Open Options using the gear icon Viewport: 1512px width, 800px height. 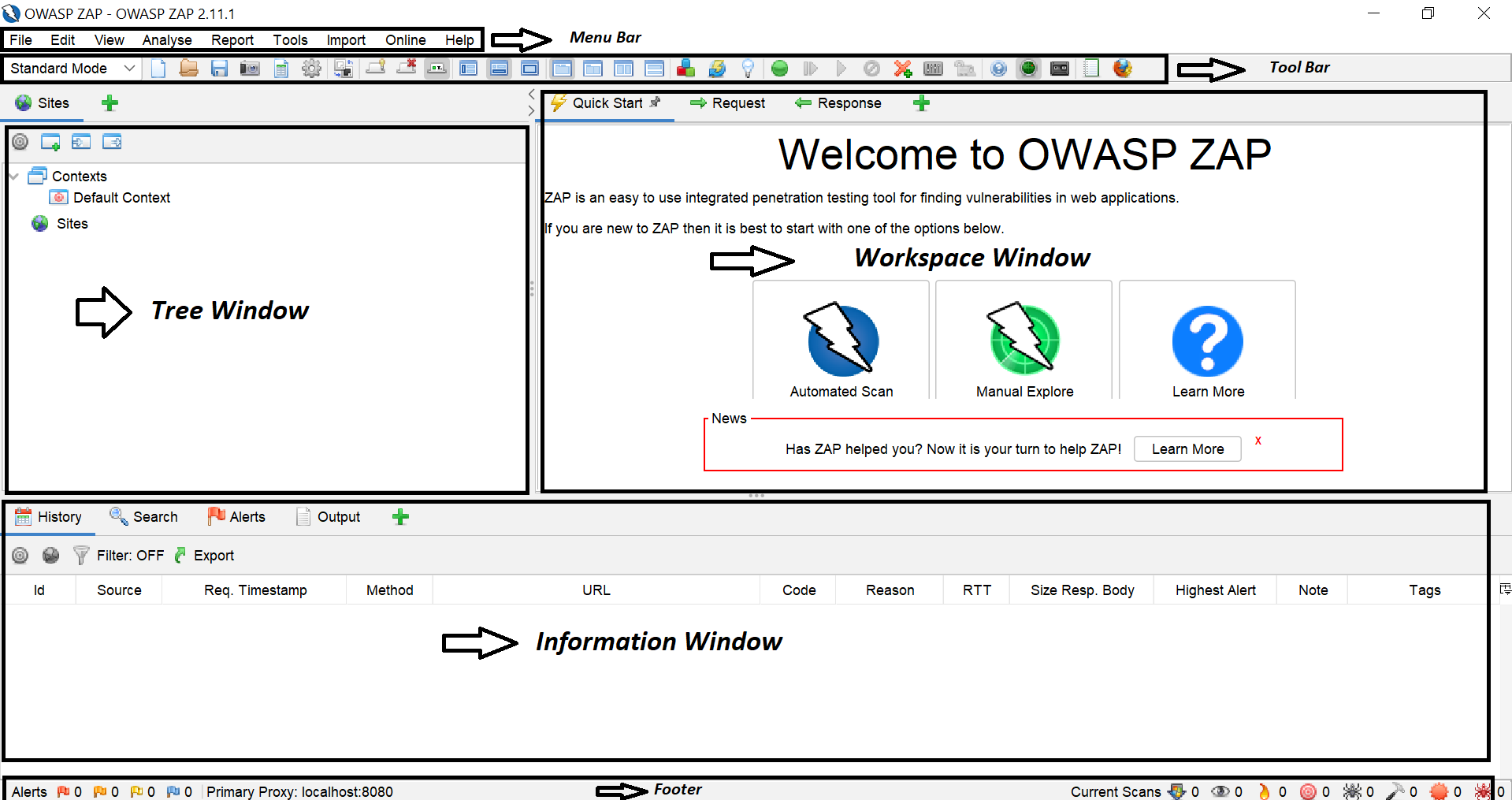[x=312, y=69]
